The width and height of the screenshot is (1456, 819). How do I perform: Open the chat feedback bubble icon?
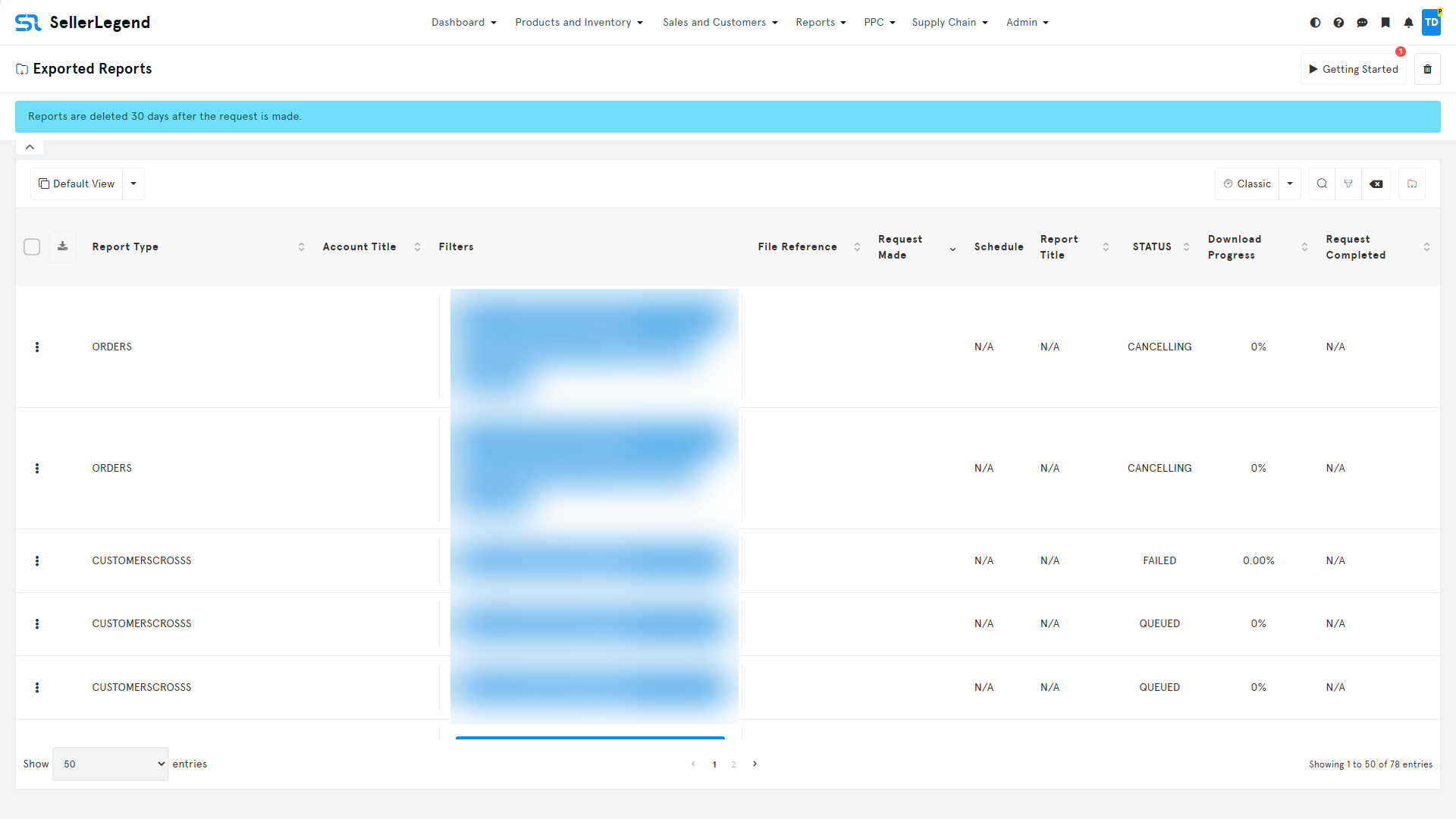click(1363, 23)
